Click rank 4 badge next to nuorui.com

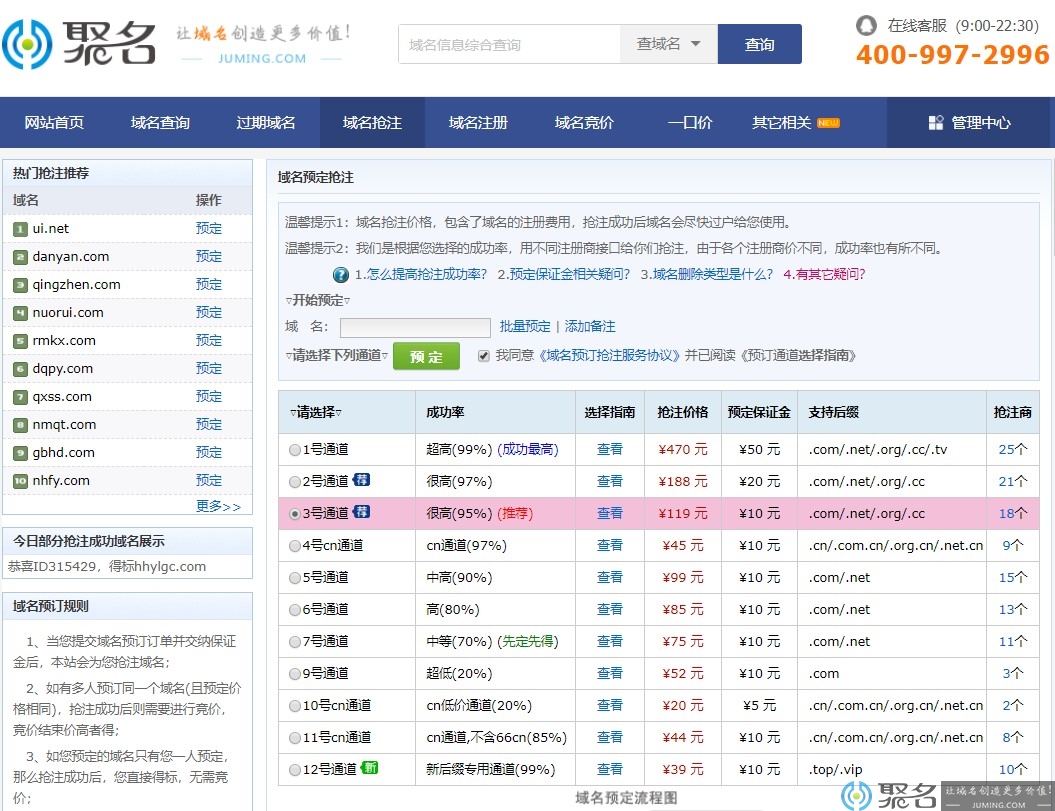[x=20, y=314]
